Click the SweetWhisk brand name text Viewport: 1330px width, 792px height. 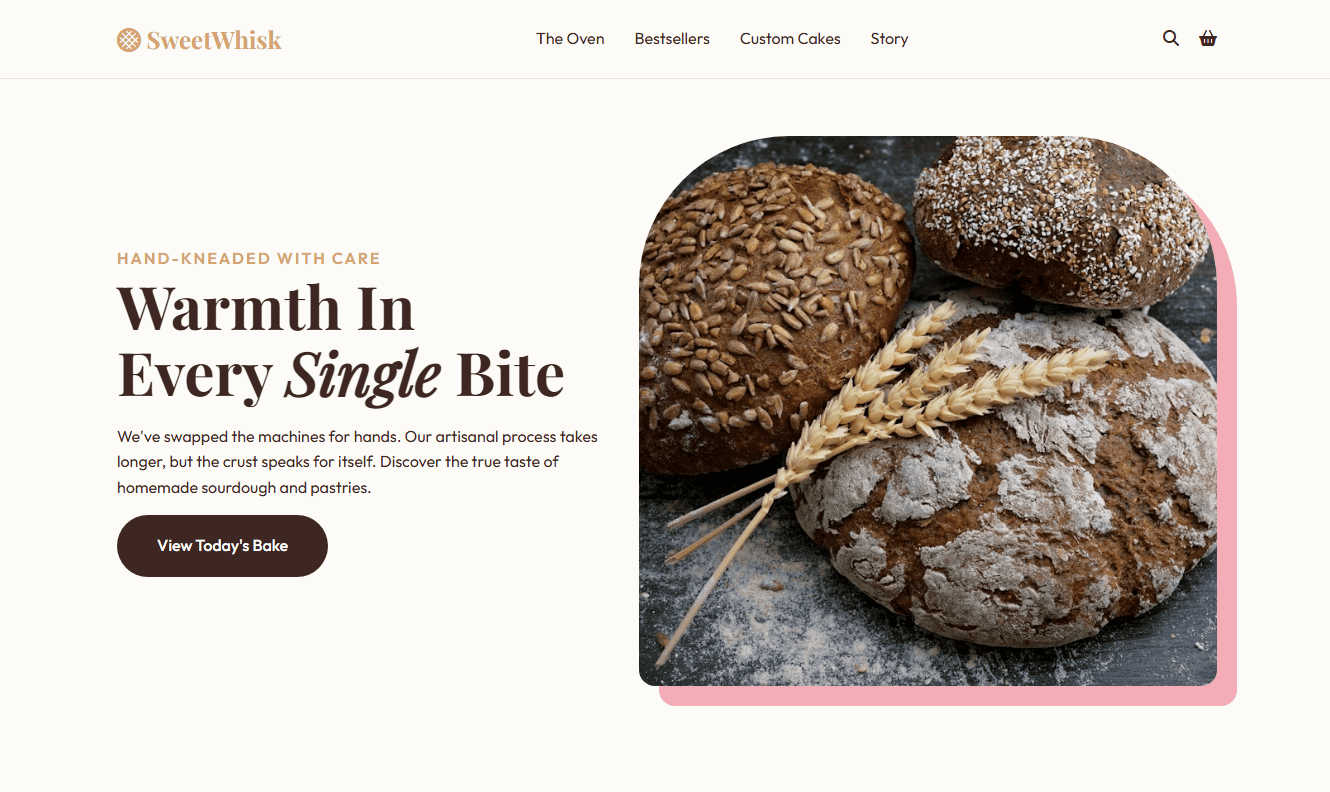(x=214, y=40)
